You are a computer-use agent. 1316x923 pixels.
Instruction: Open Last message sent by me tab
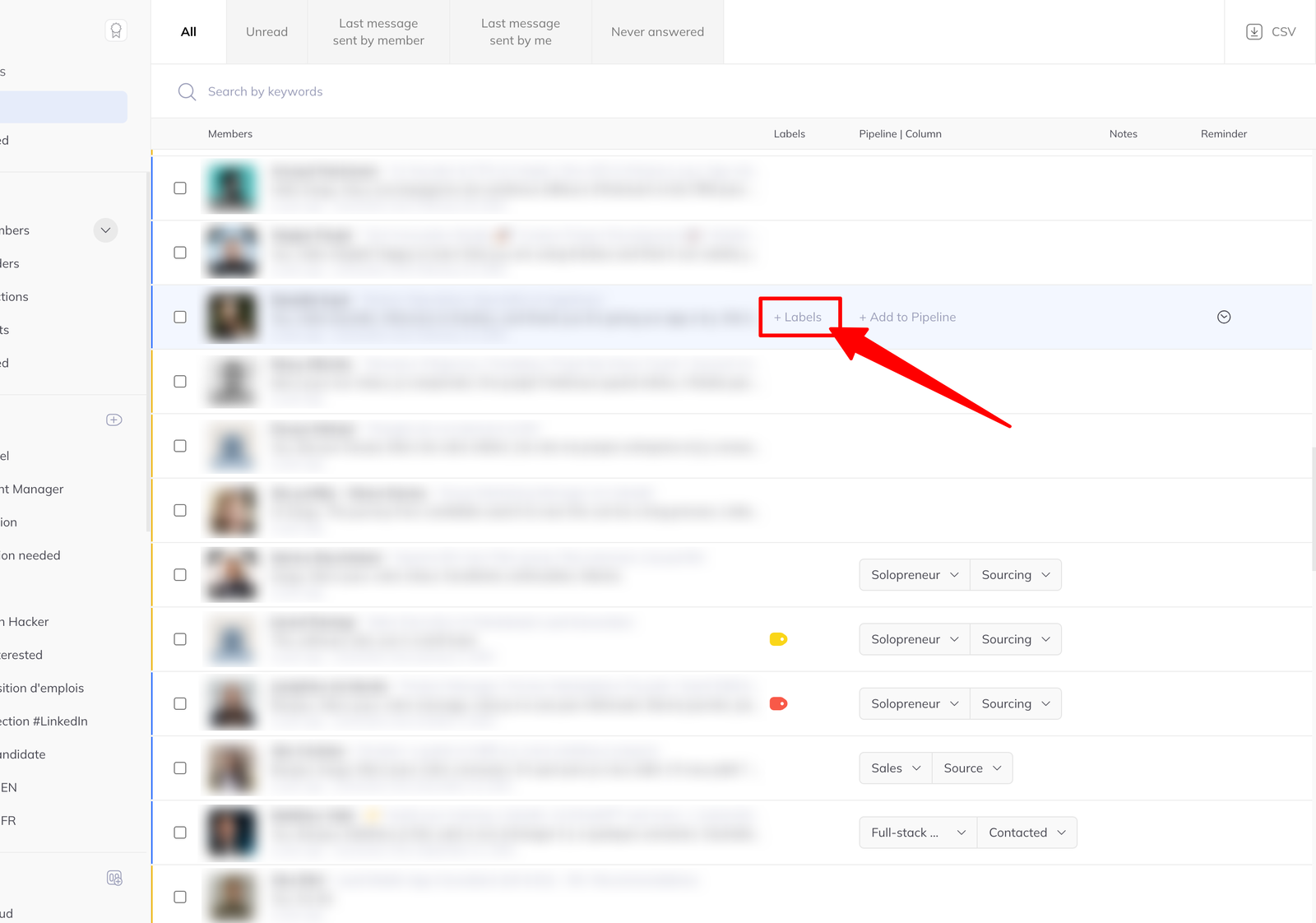click(x=521, y=32)
